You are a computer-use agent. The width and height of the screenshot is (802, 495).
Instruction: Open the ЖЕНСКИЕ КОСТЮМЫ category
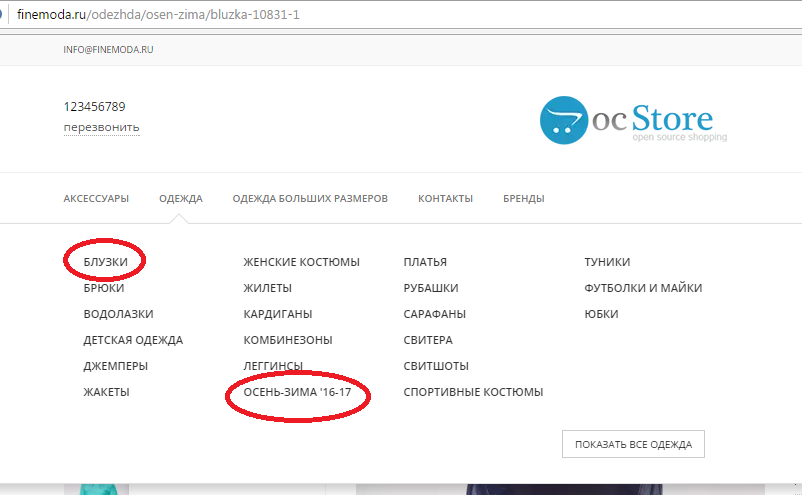(x=301, y=262)
